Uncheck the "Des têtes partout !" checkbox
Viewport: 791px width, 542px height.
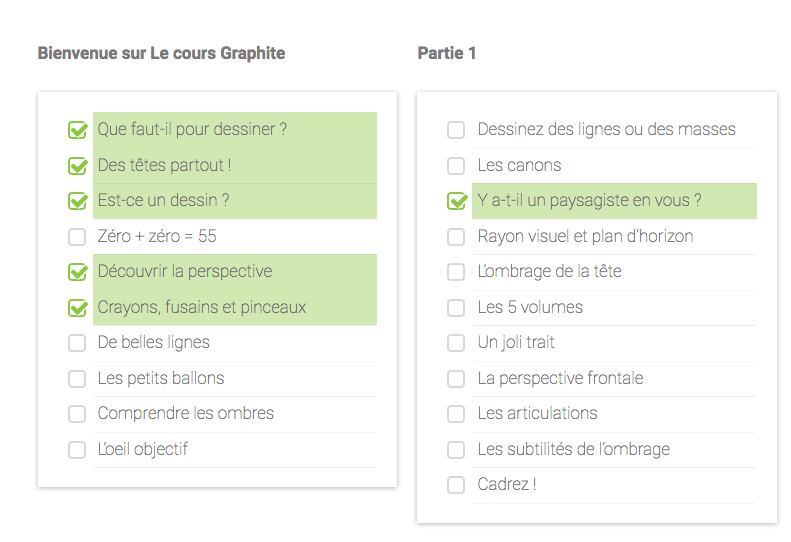pyautogui.click(x=77, y=166)
